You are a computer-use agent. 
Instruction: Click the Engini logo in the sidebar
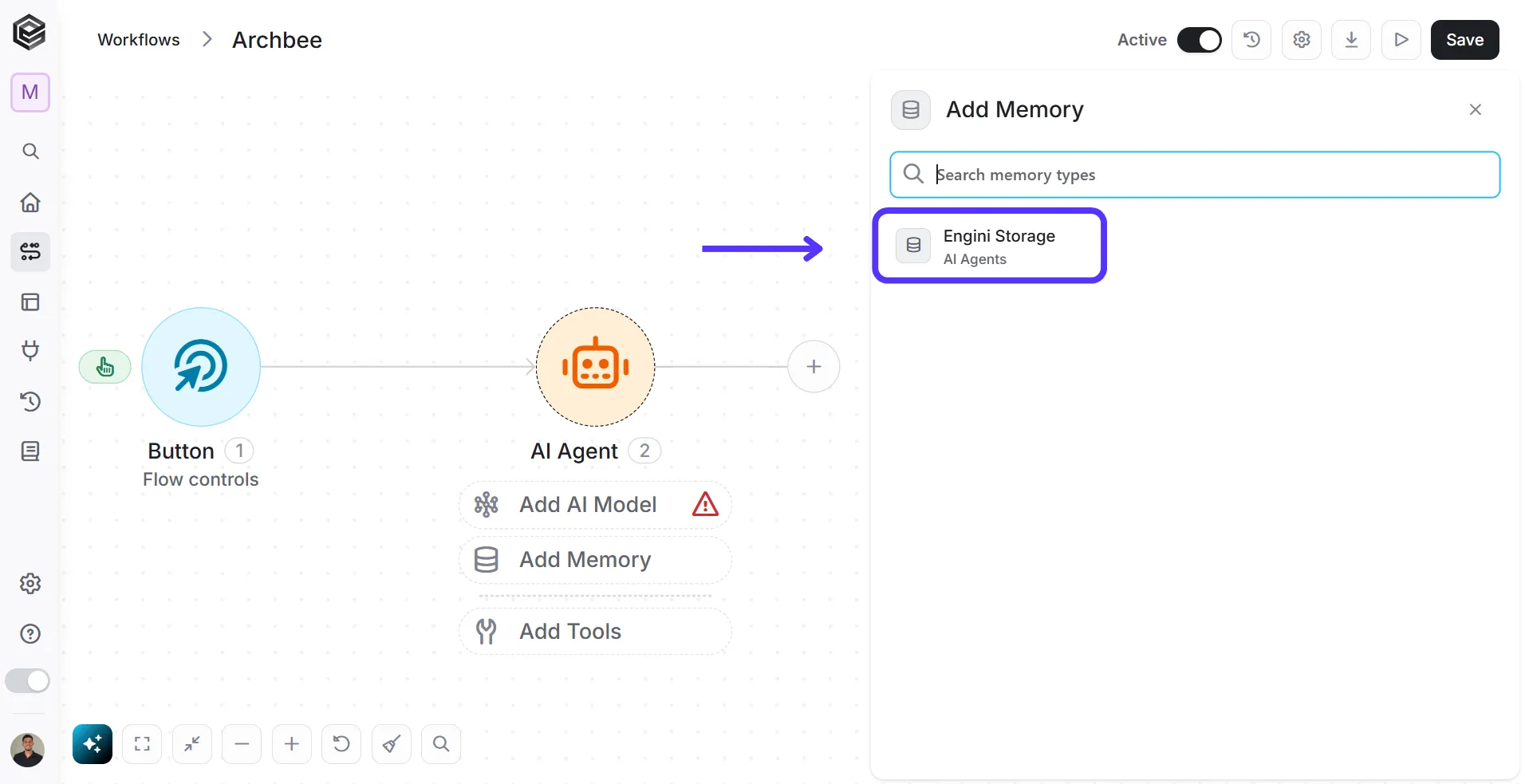[30, 33]
